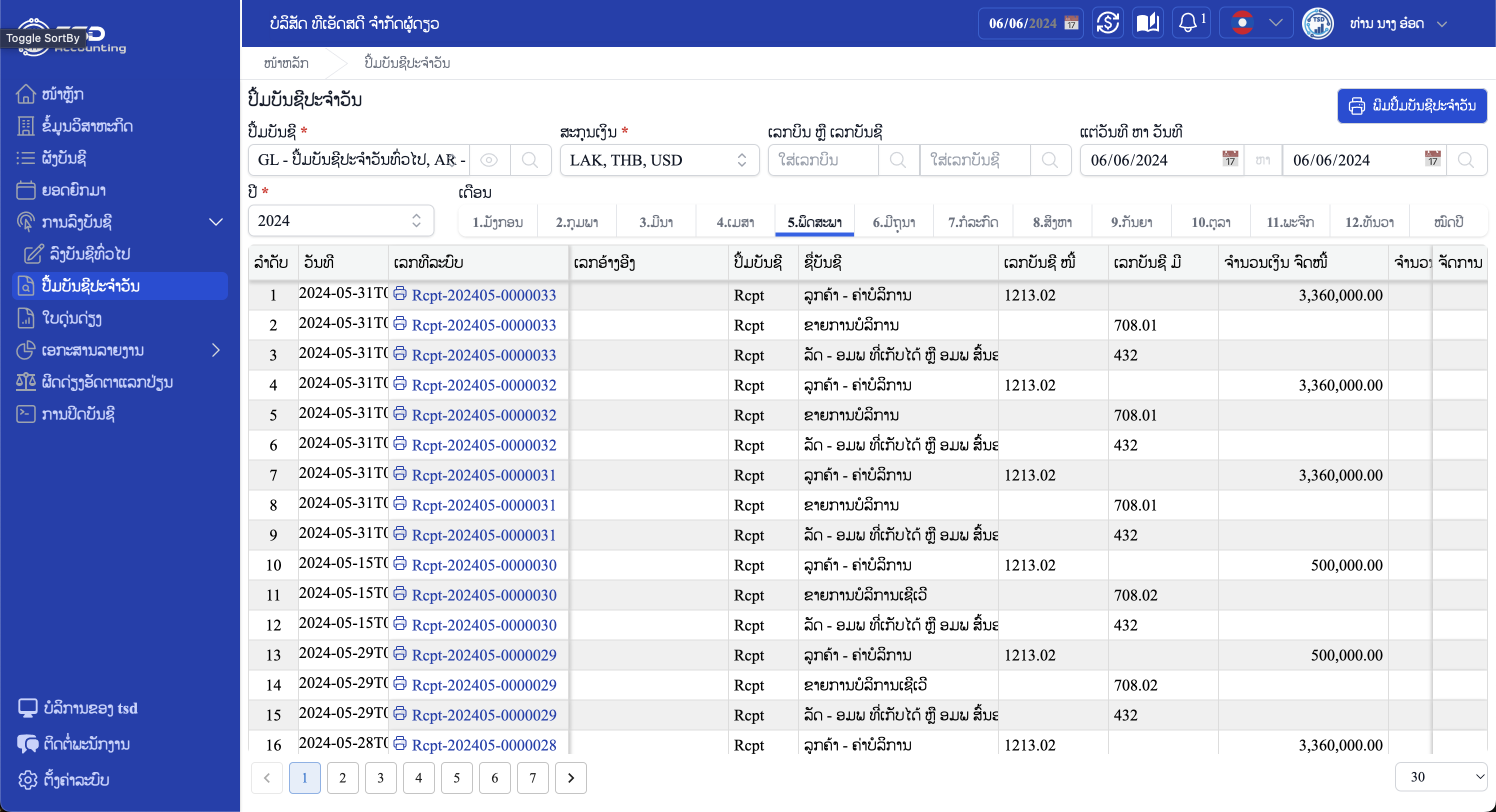Image resolution: width=1496 pixels, height=812 pixels.
Task: Click print icon in table row 13
Action: pos(400,653)
